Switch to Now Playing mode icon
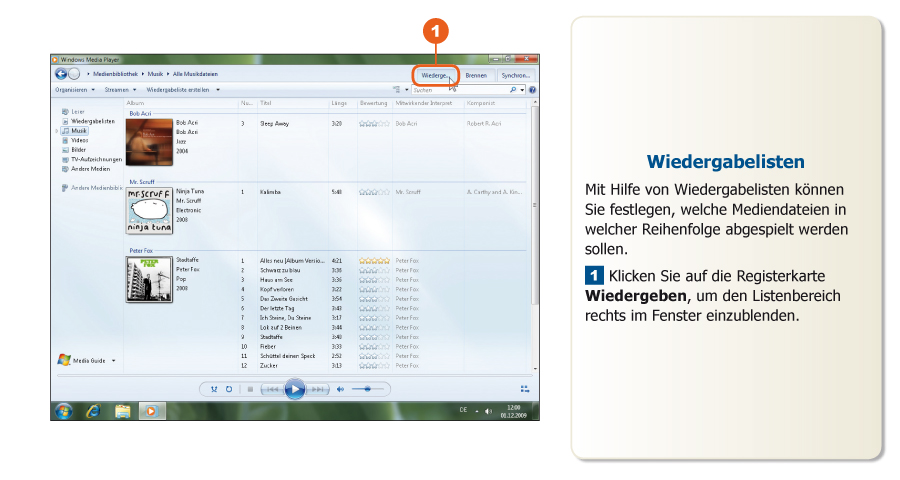900x480 pixels. click(x=524, y=389)
